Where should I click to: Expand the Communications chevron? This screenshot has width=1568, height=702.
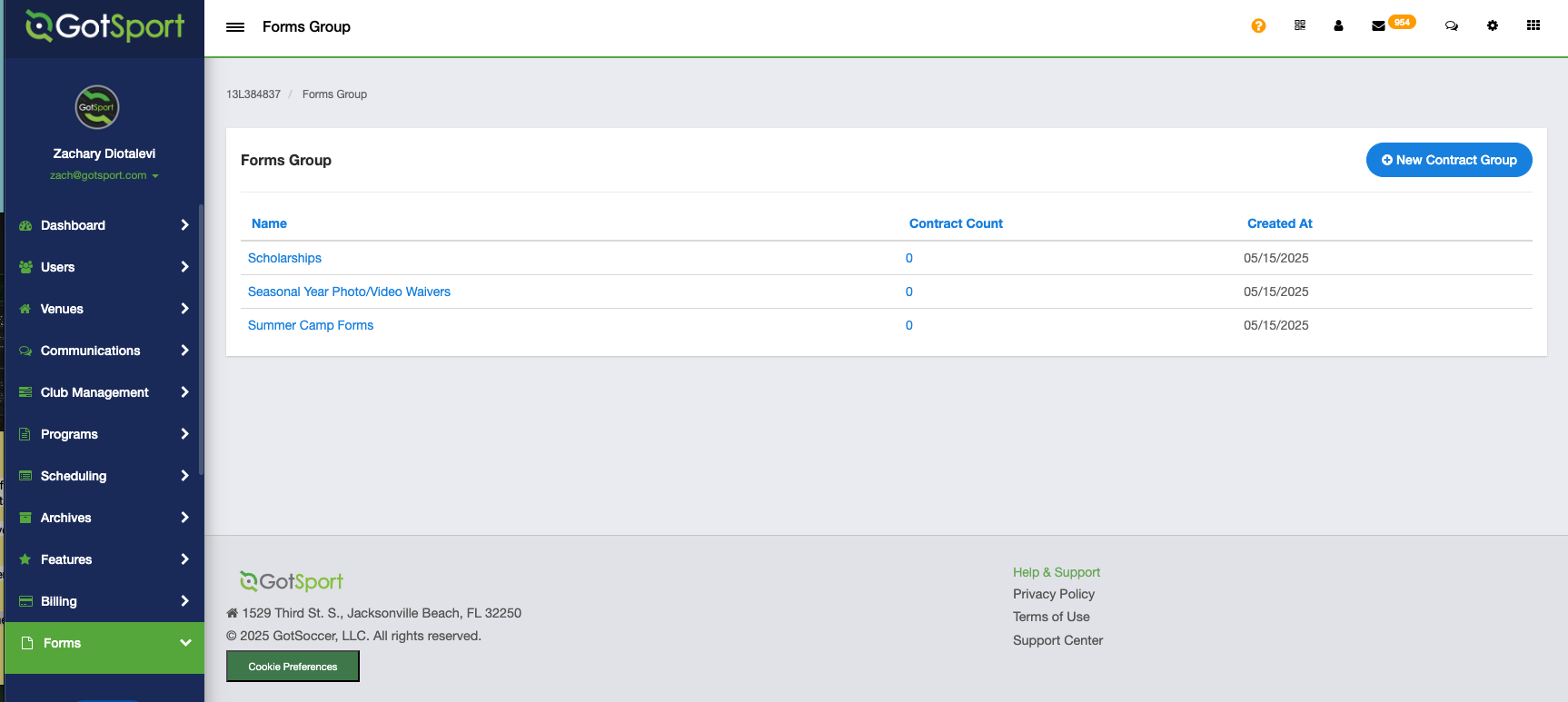184,351
